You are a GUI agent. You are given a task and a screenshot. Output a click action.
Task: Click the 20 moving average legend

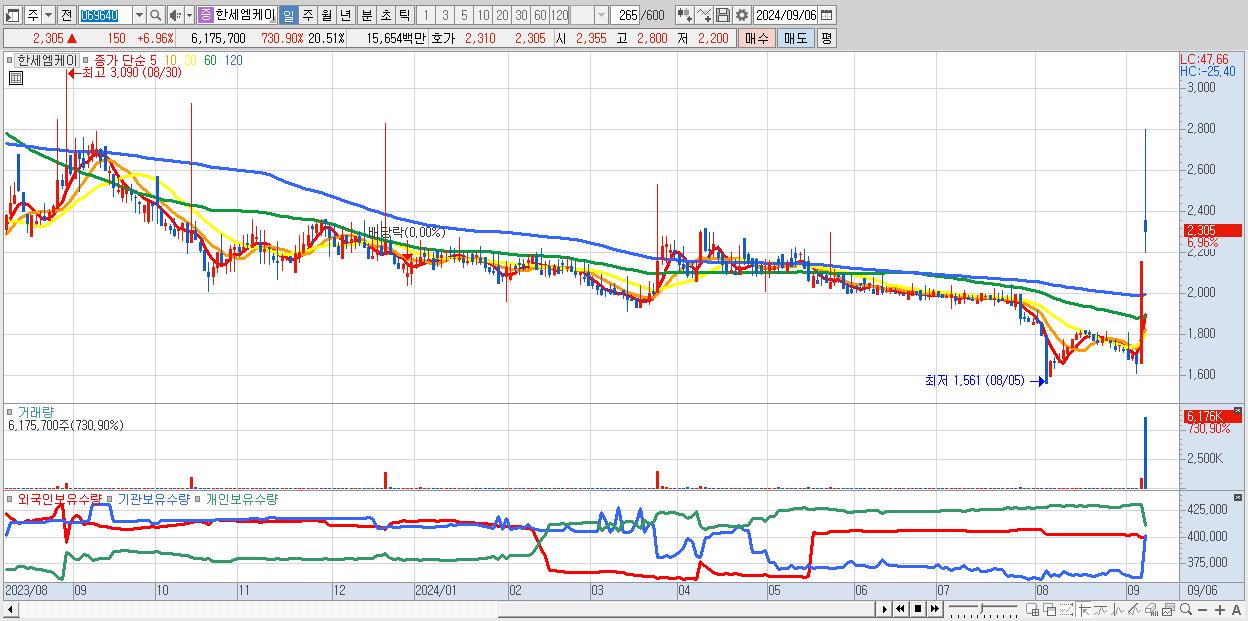click(190, 60)
